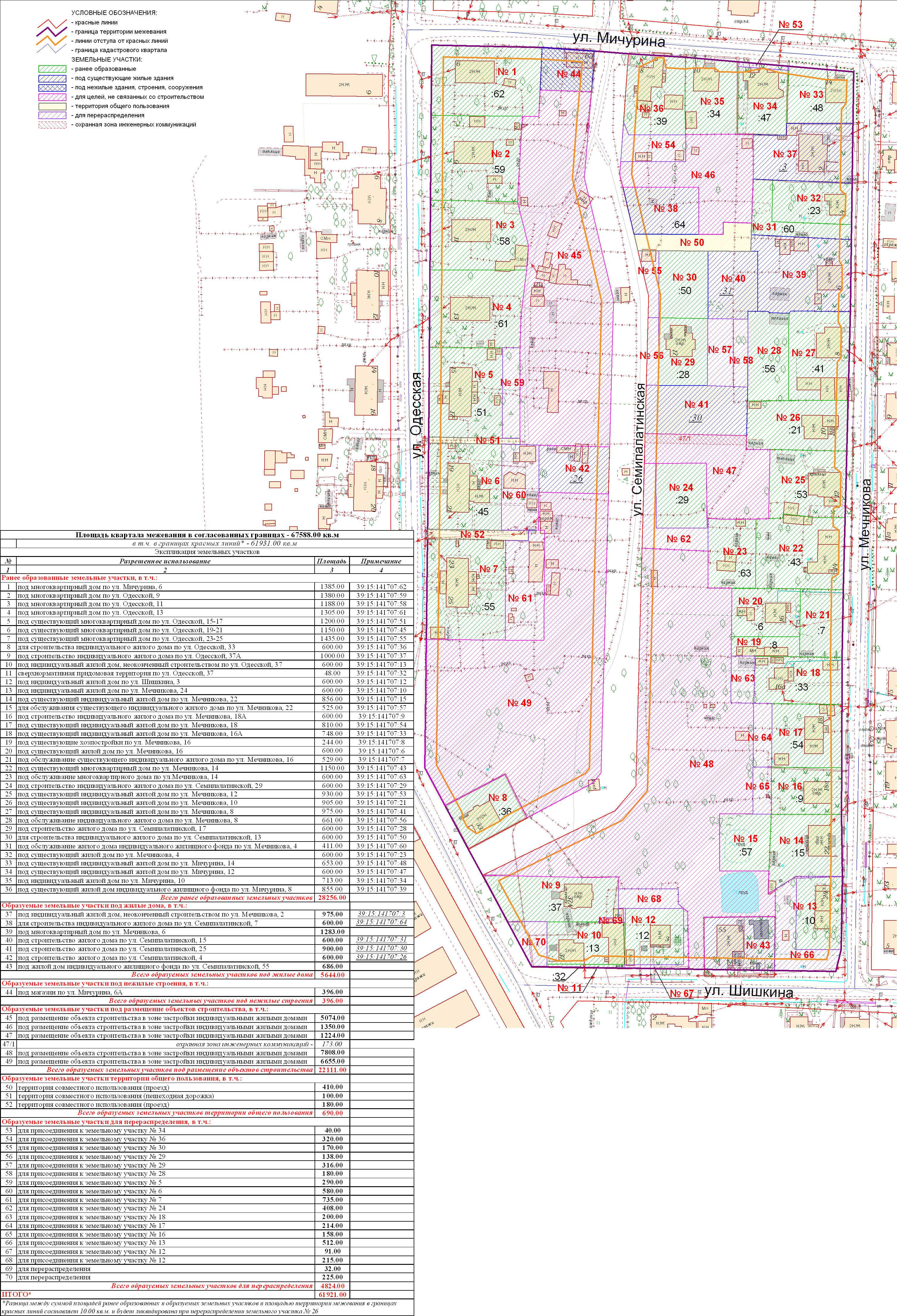Click parcel label № 44 near Мичурина
Viewport: 897px width, 1316px height.
click(x=568, y=74)
